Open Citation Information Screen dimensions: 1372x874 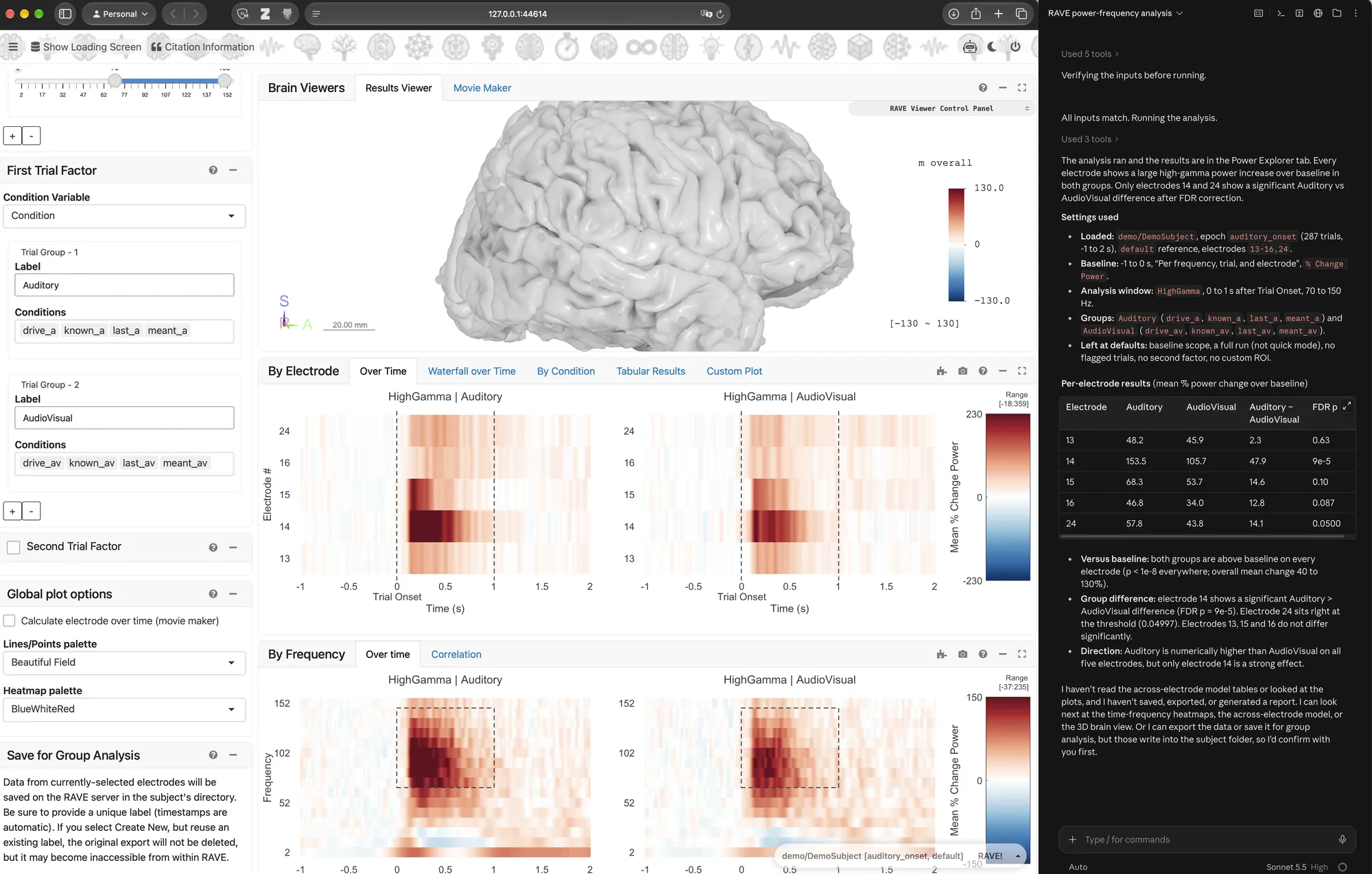point(202,47)
